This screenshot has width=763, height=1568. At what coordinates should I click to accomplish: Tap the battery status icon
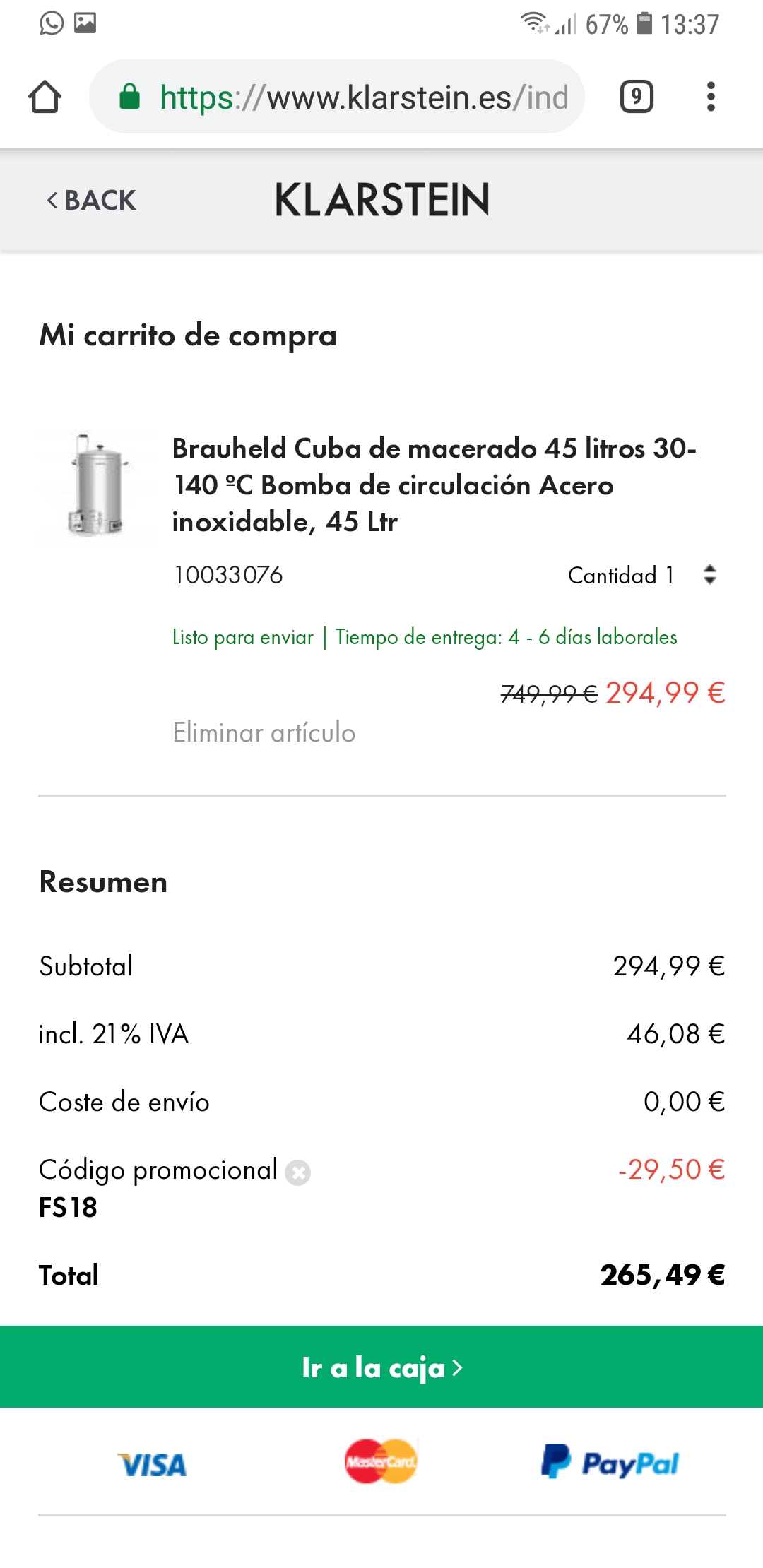pyautogui.click(x=644, y=23)
